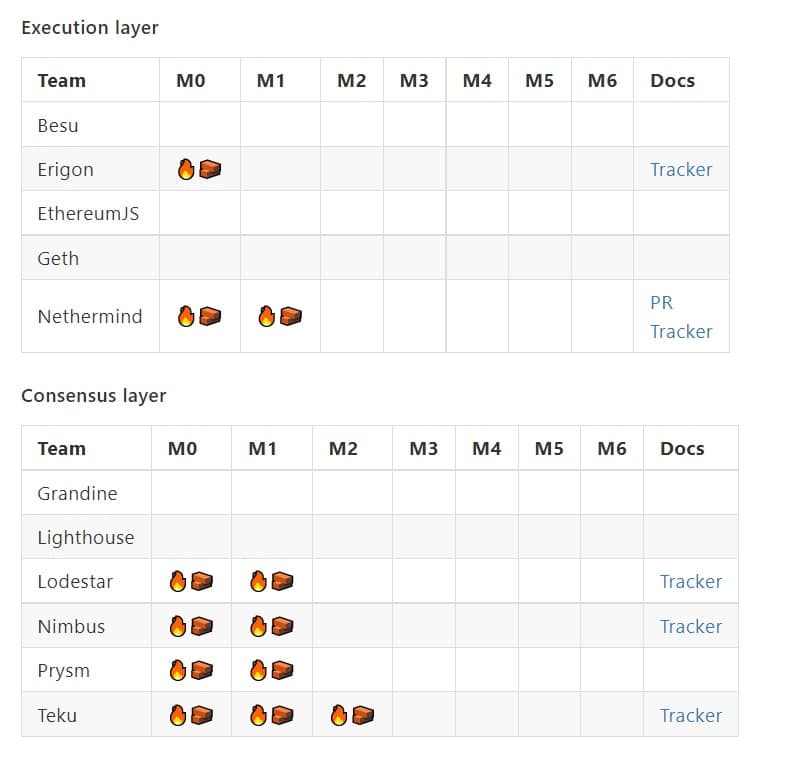Click Nimbus's M1 fire and brick emoji
The width and height of the screenshot is (786, 770).
coord(271,627)
